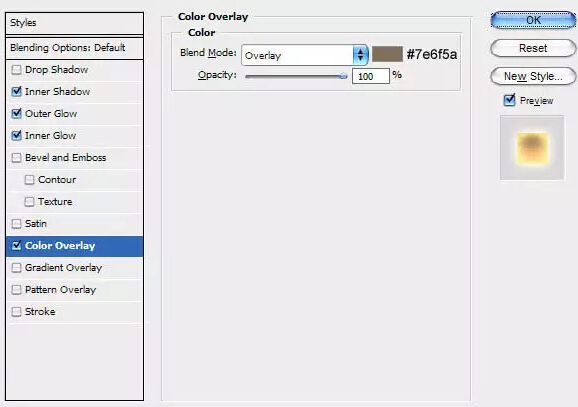Toggle the Preview checkbox

coord(509,100)
